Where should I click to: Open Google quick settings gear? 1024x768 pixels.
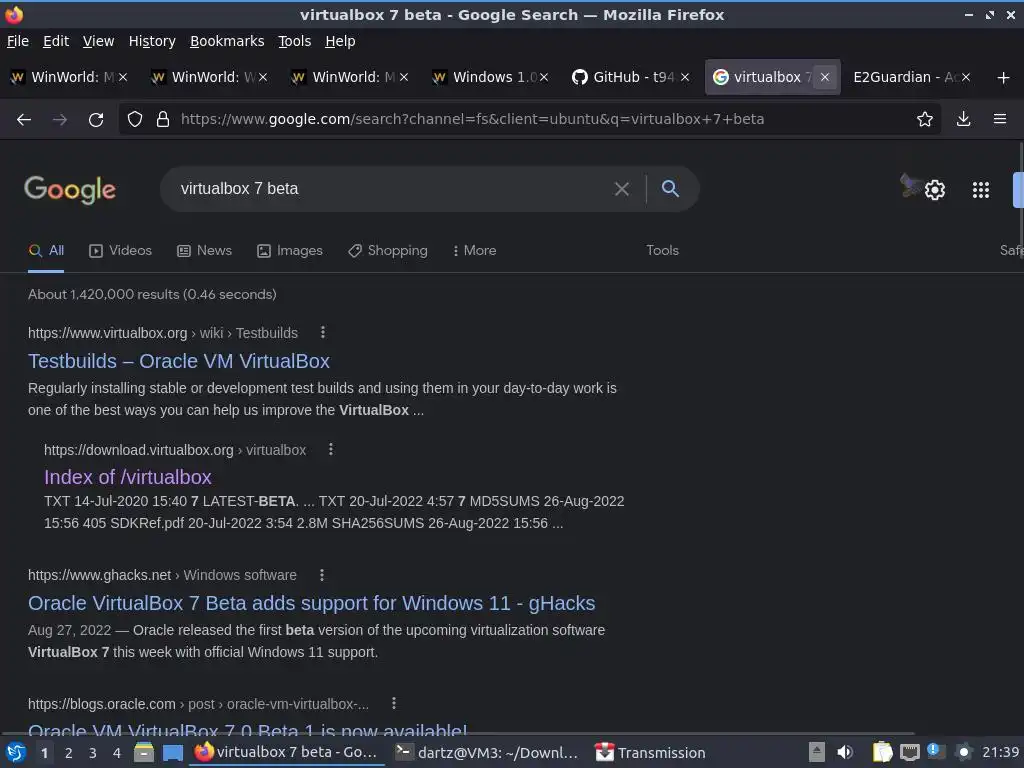pyautogui.click(x=935, y=190)
